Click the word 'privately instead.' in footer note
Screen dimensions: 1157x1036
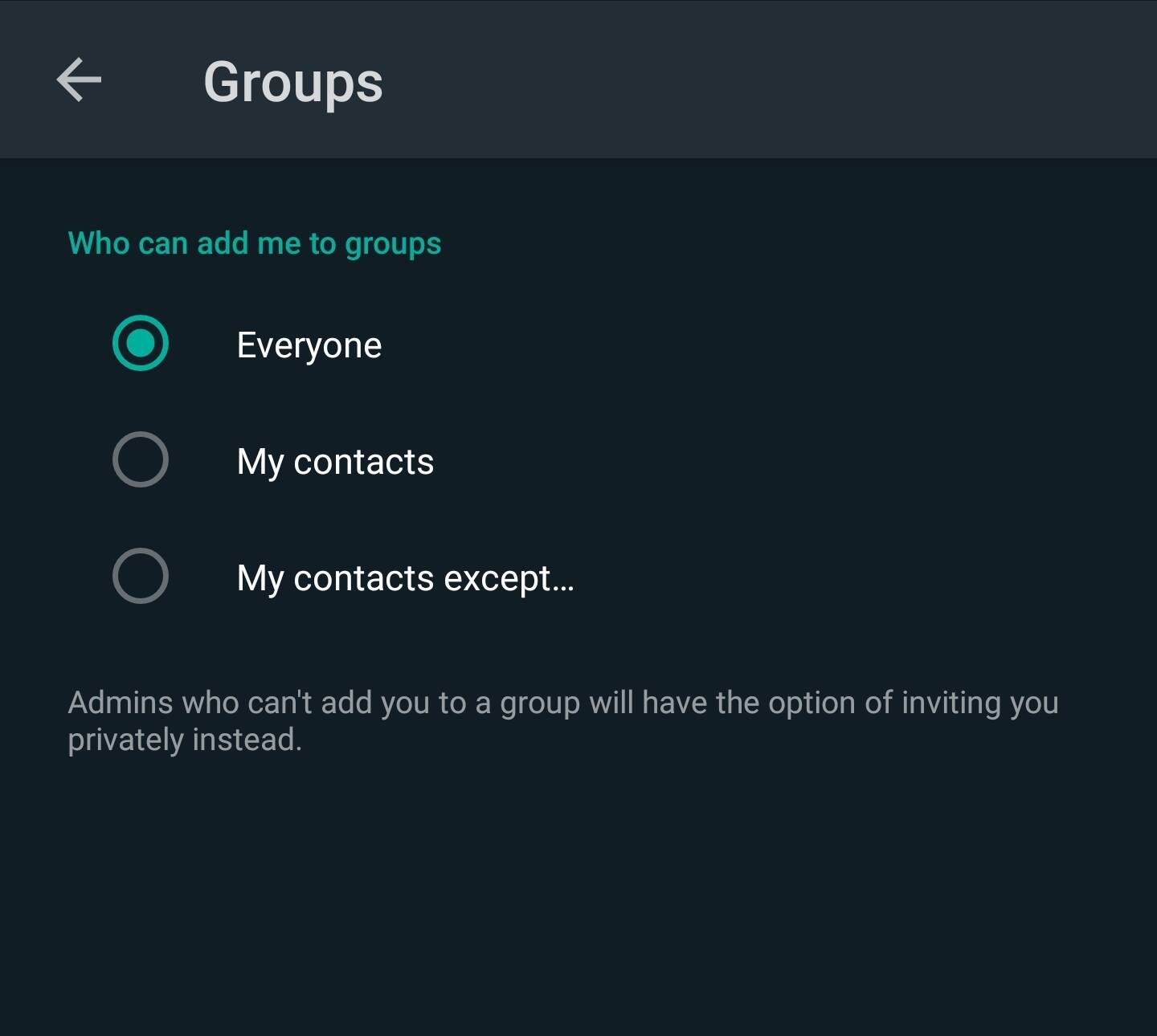[185, 740]
